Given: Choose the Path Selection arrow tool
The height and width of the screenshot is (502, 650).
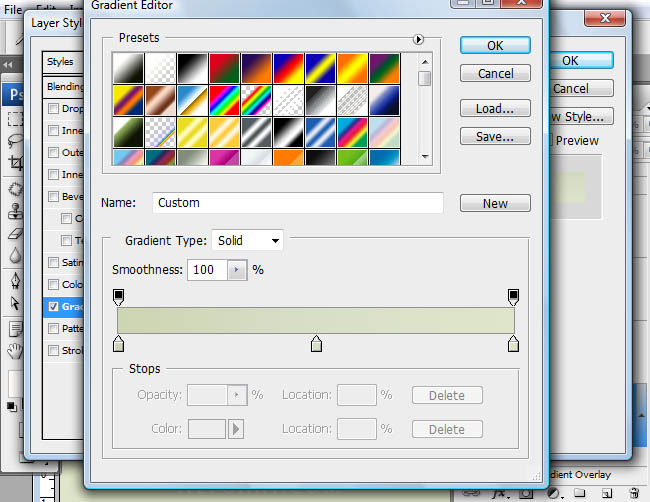Looking at the screenshot, I should click(x=15, y=303).
